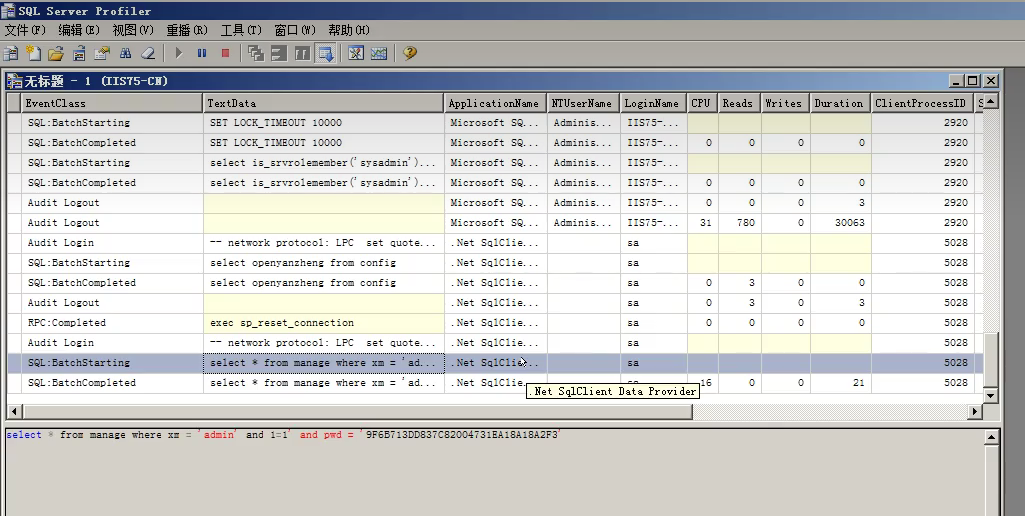Select SQL:BatchStarting SET LOCK_TIMEOUT 10000 row

click(495, 122)
